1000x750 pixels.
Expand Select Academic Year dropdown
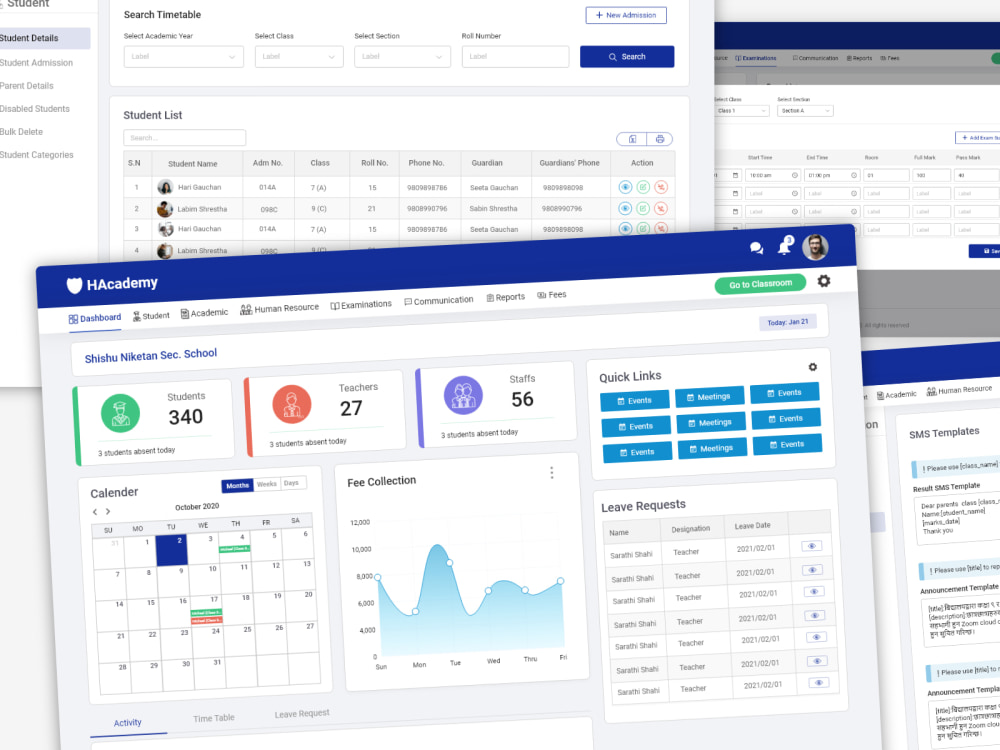click(x=184, y=57)
